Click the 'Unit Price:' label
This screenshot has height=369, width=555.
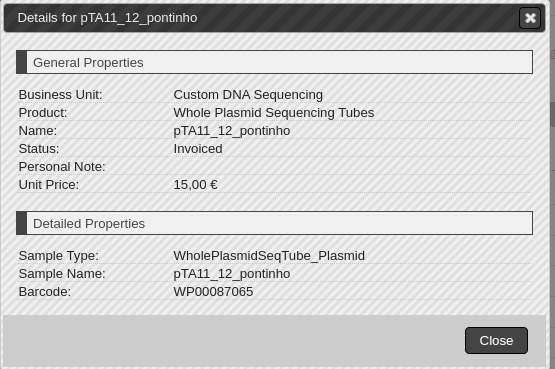click(49, 185)
